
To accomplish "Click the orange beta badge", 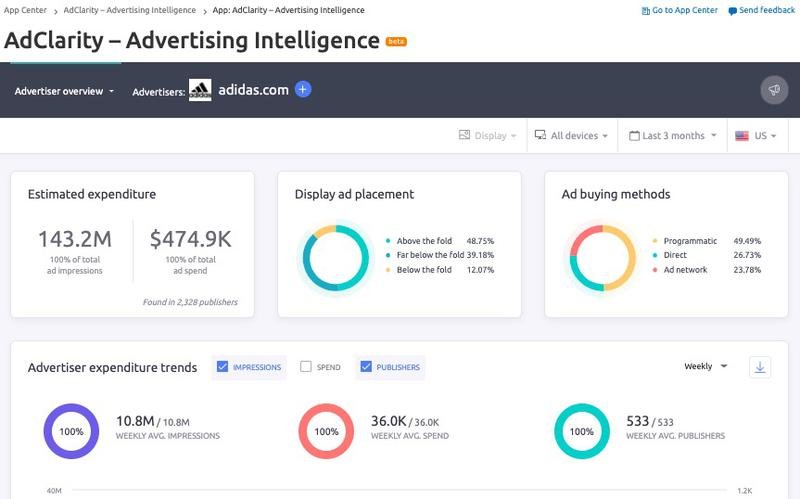I will coord(396,41).
